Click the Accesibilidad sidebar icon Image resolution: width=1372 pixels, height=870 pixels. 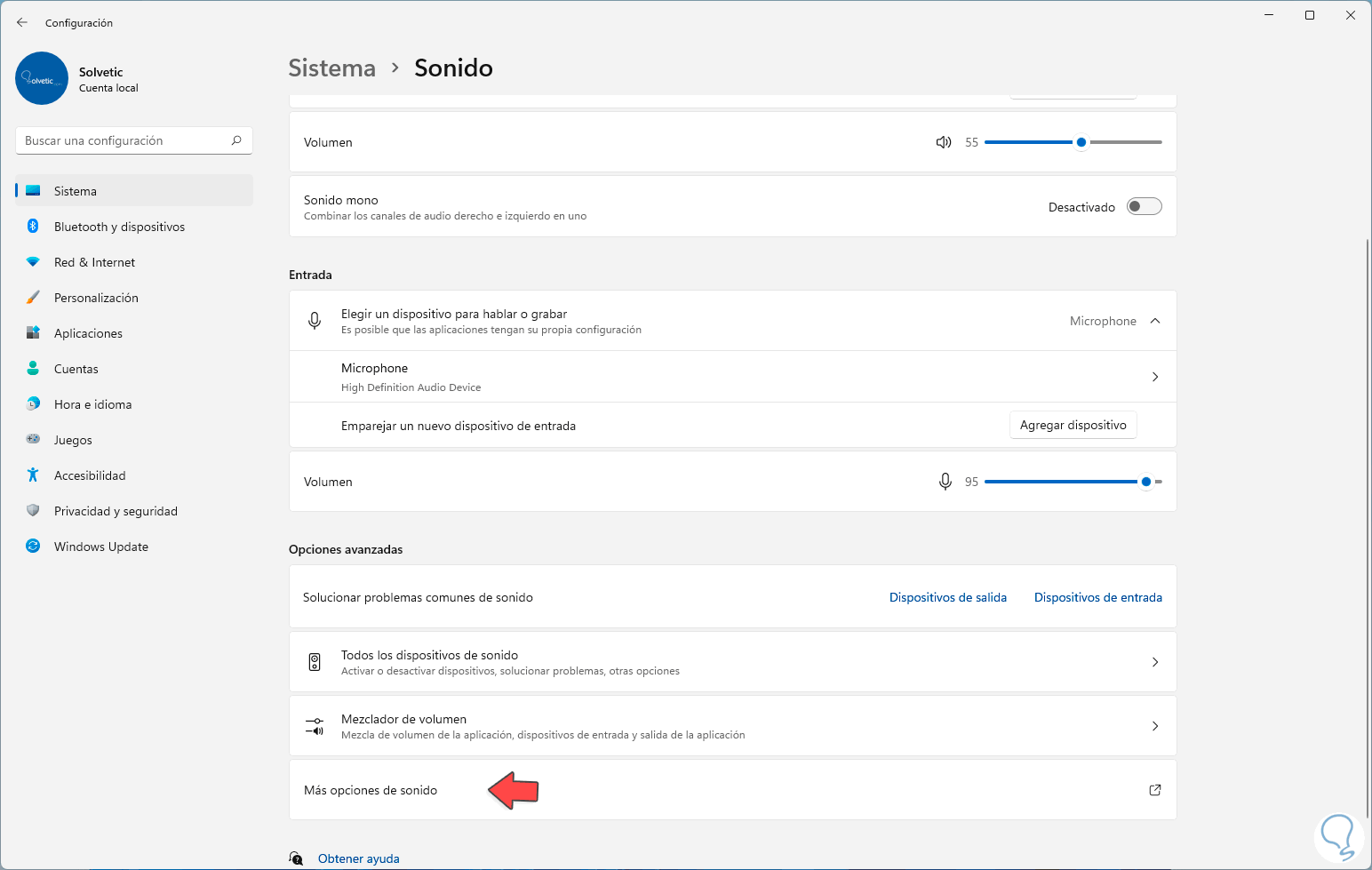tap(33, 475)
